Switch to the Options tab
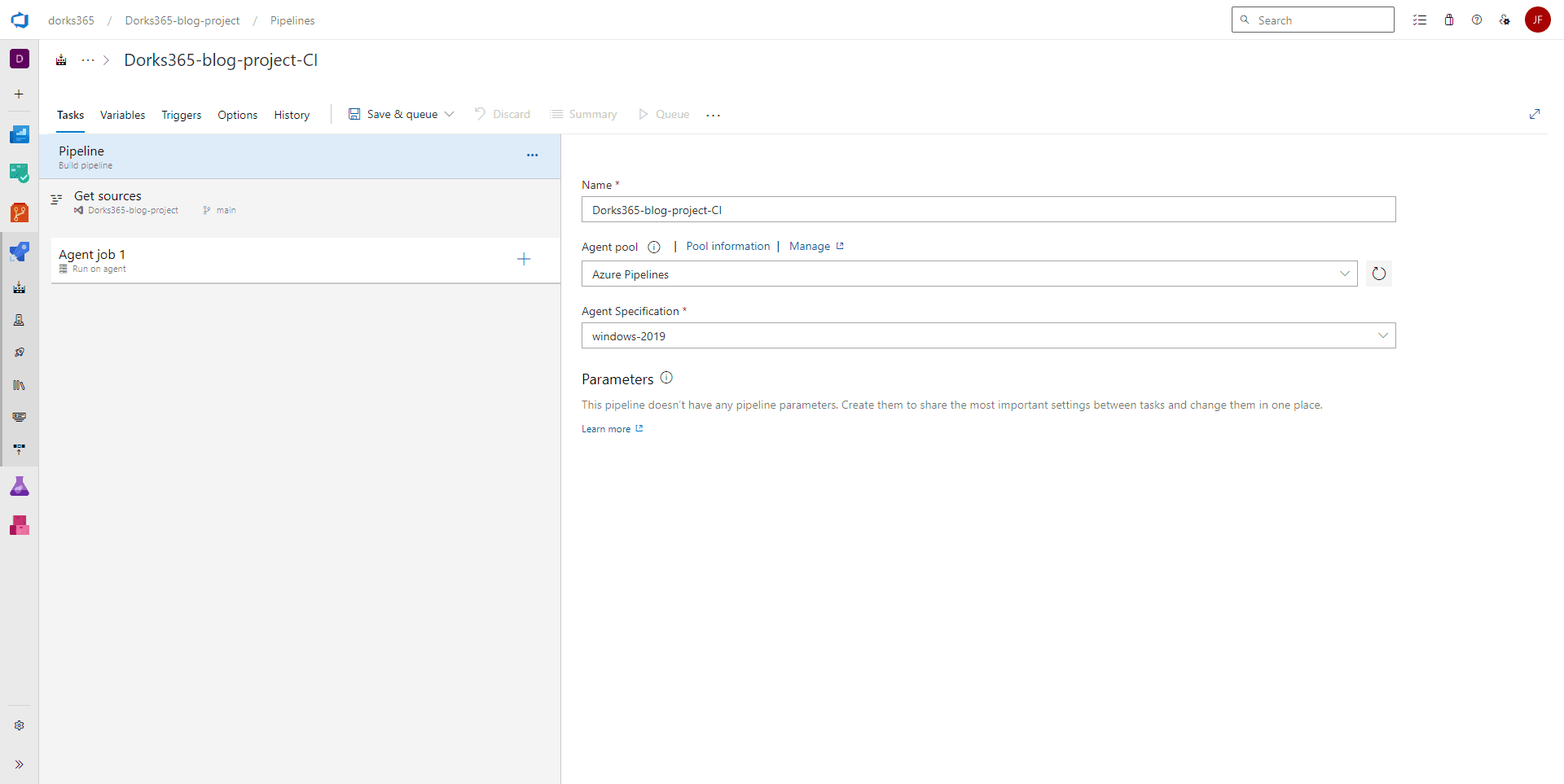 point(238,115)
